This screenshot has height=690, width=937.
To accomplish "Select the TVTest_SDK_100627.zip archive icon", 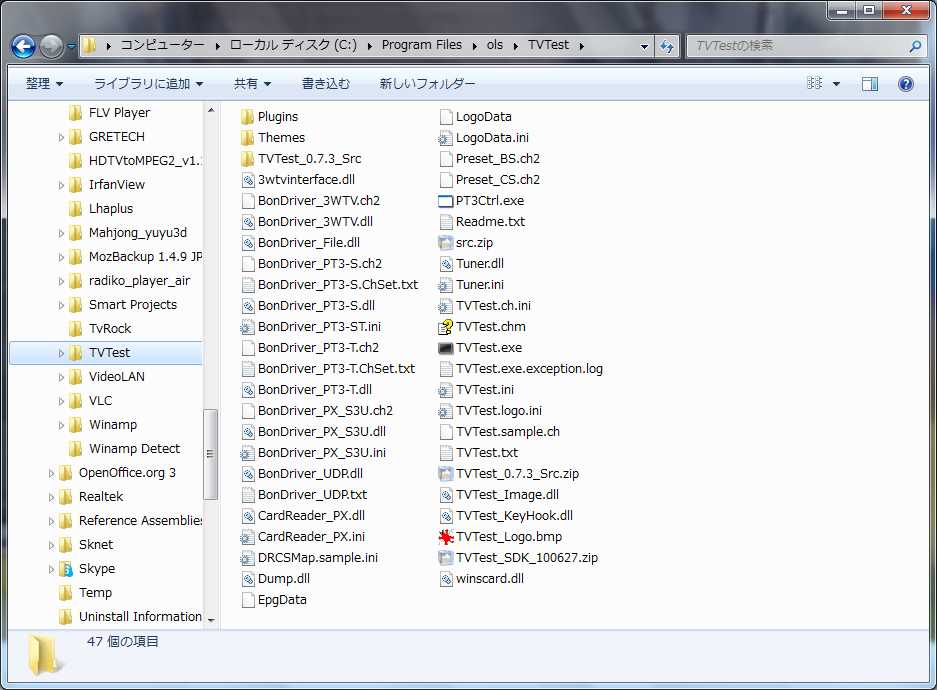I will pos(446,557).
